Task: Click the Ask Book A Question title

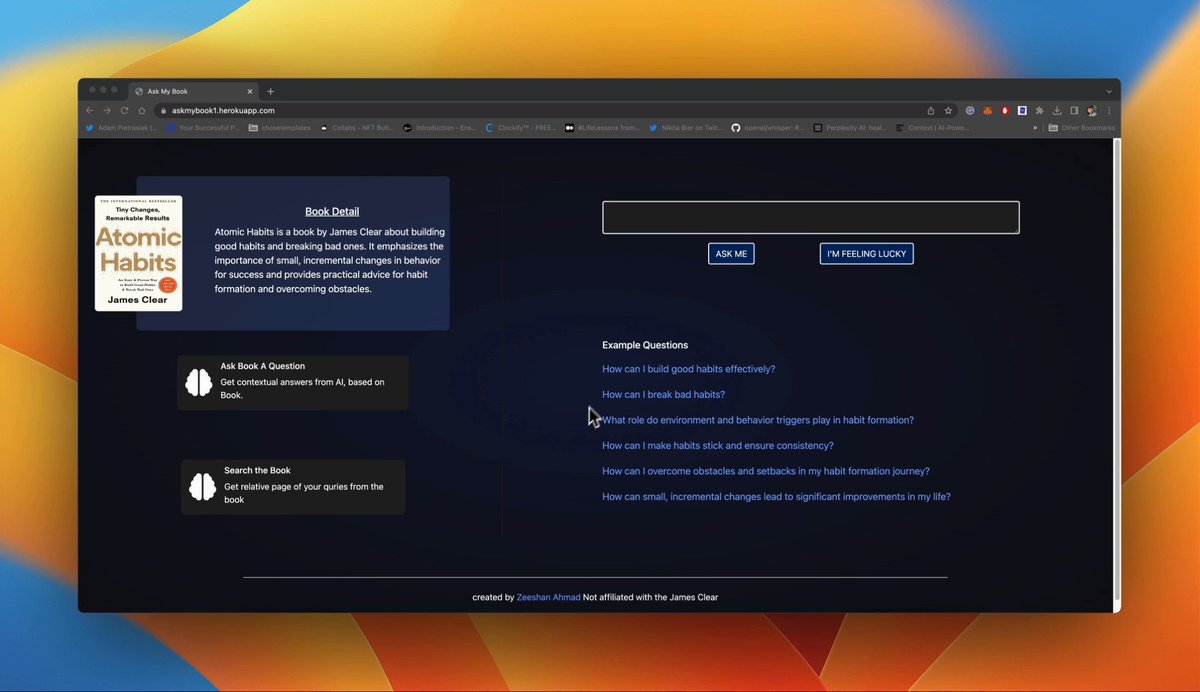Action: point(263,366)
